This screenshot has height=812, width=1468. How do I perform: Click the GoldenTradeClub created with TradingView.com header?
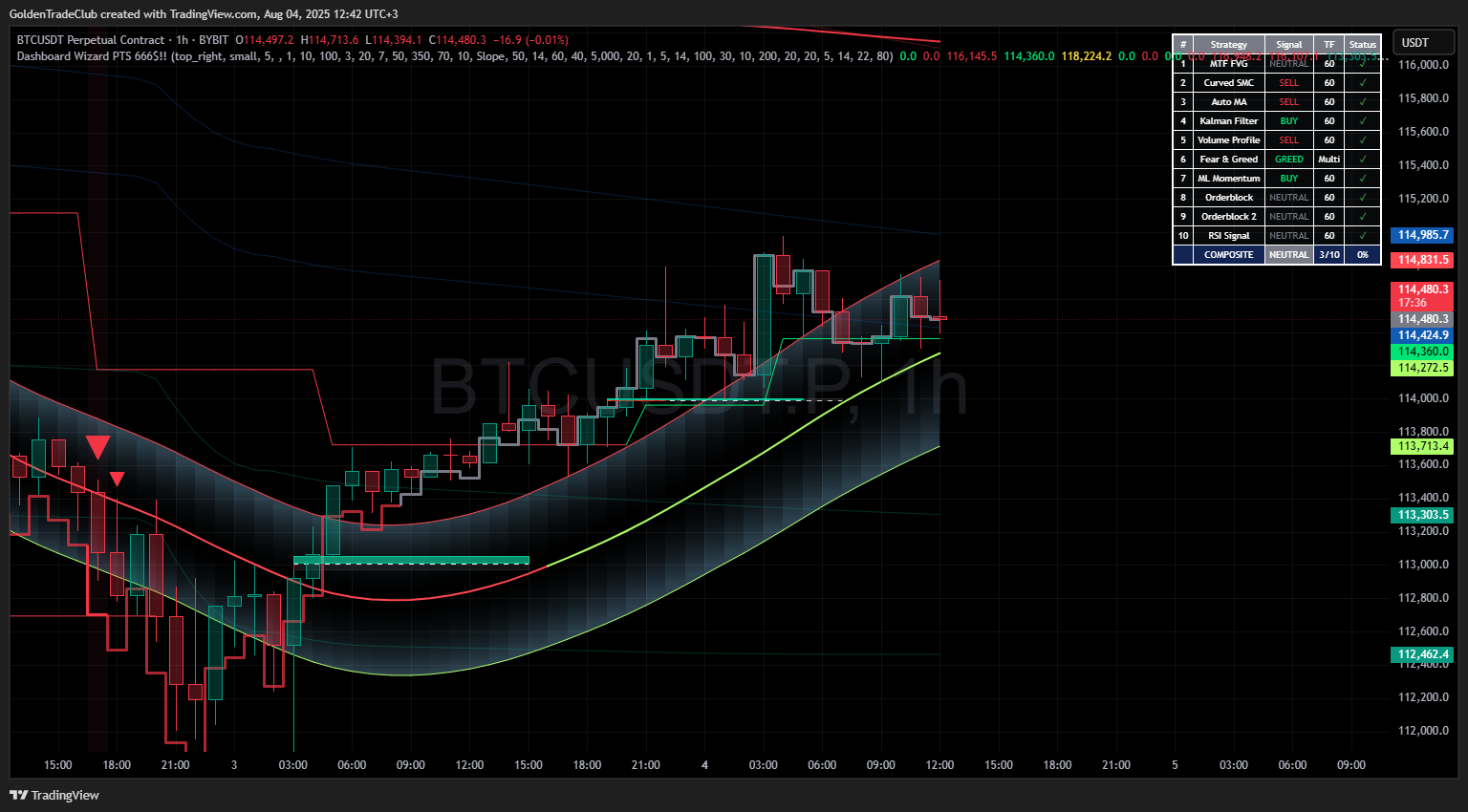click(204, 14)
